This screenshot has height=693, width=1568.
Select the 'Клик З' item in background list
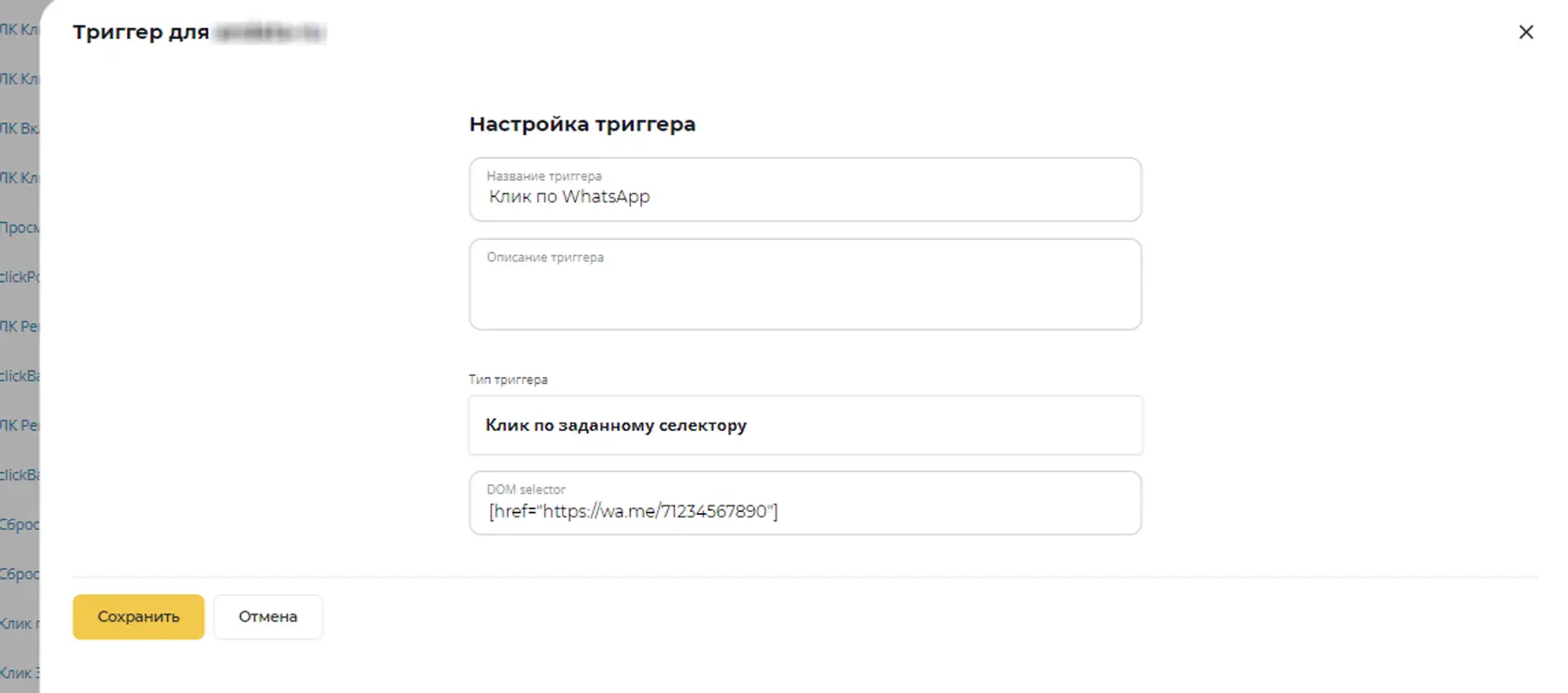coord(19,672)
